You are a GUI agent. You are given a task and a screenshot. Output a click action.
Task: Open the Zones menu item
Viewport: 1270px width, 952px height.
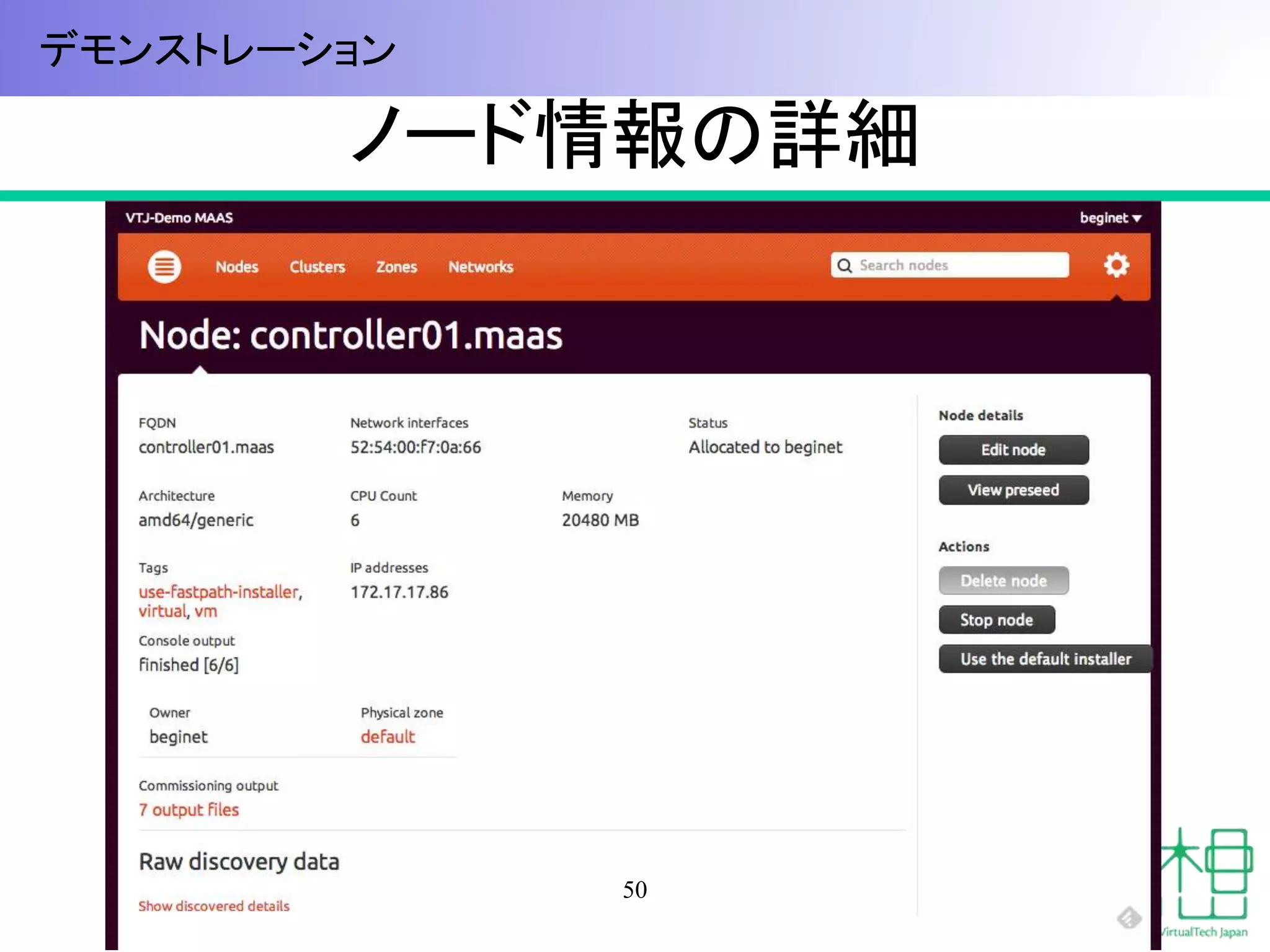click(x=396, y=267)
